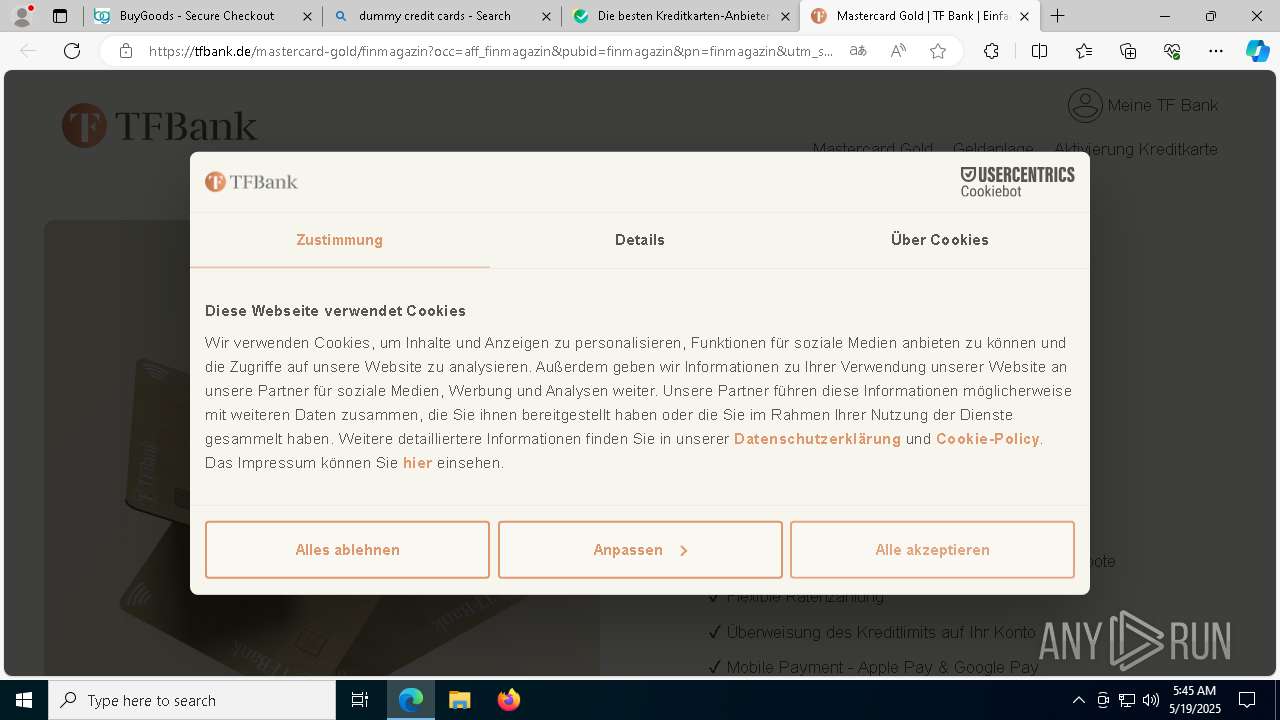Open favorites list icon
This screenshot has height=720, width=1280.
pyautogui.click(x=1084, y=51)
